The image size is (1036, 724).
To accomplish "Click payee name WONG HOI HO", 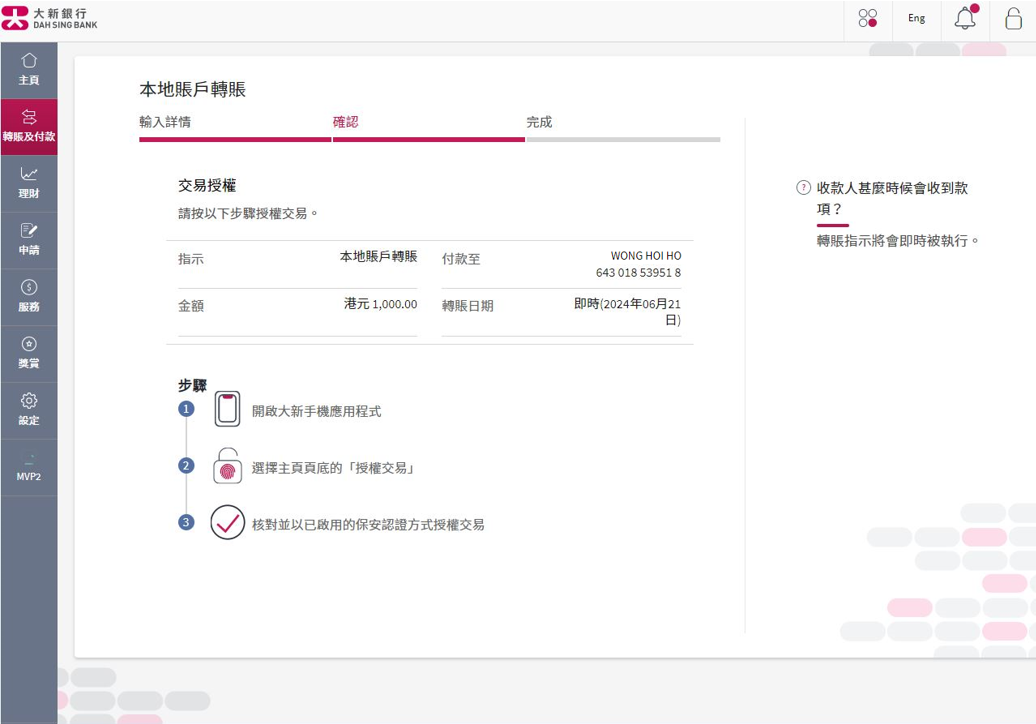I will [x=646, y=256].
